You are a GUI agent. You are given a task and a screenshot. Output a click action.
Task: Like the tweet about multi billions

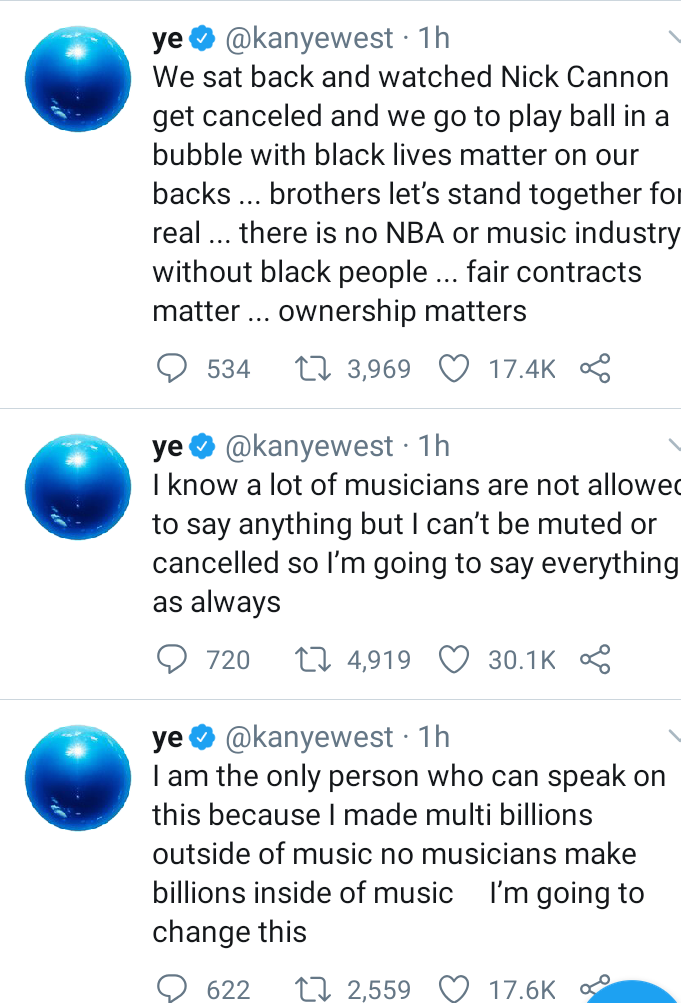(x=455, y=989)
